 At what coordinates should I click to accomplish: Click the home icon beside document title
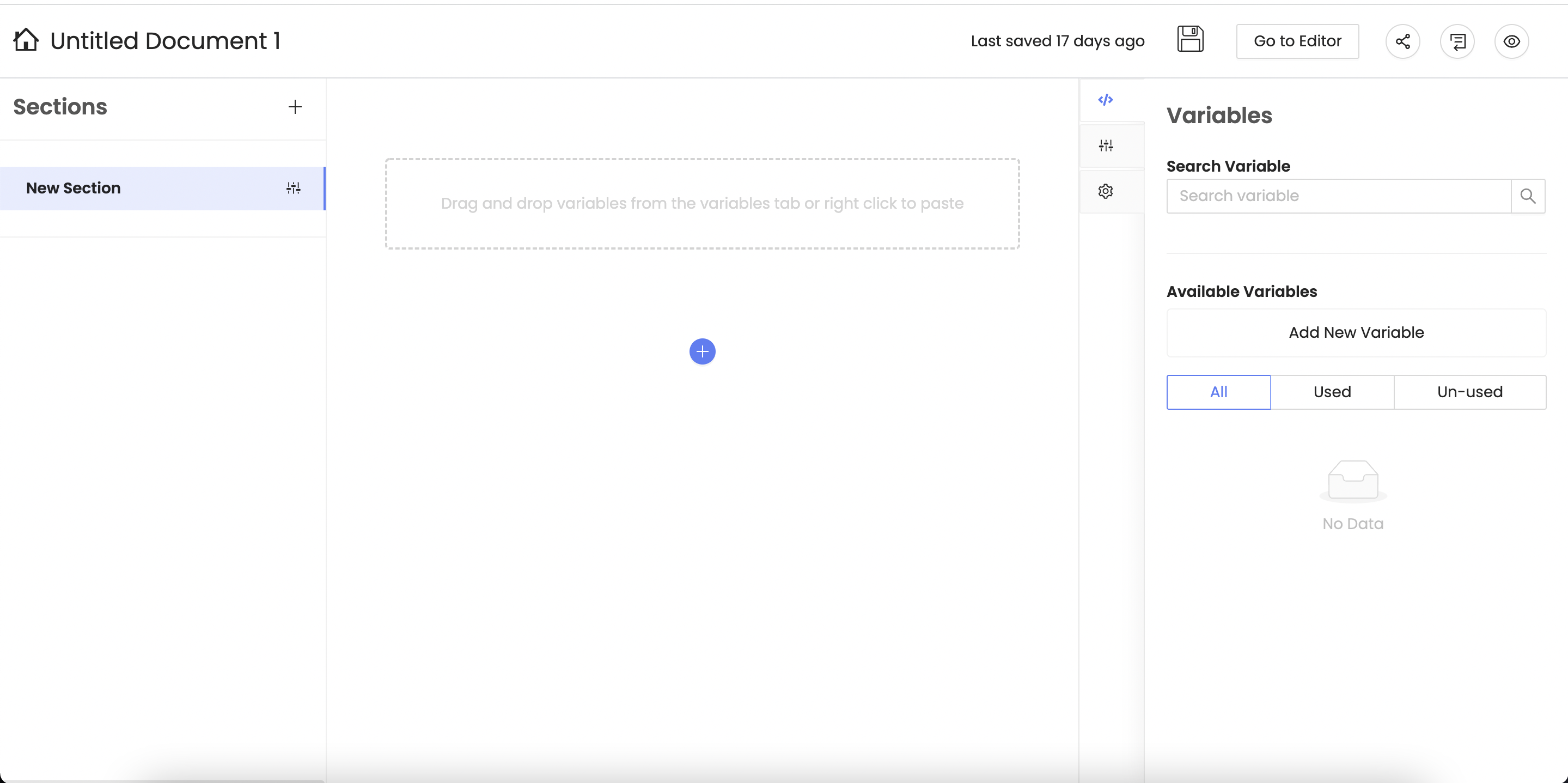(26, 40)
